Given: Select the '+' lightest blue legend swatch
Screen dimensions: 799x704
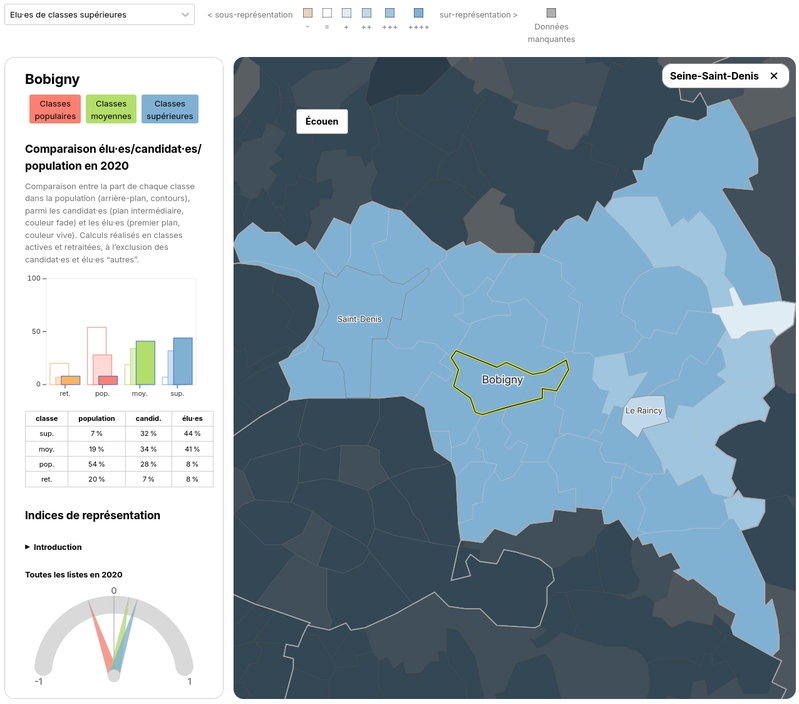Looking at the screenshot, I should (347, 13).
